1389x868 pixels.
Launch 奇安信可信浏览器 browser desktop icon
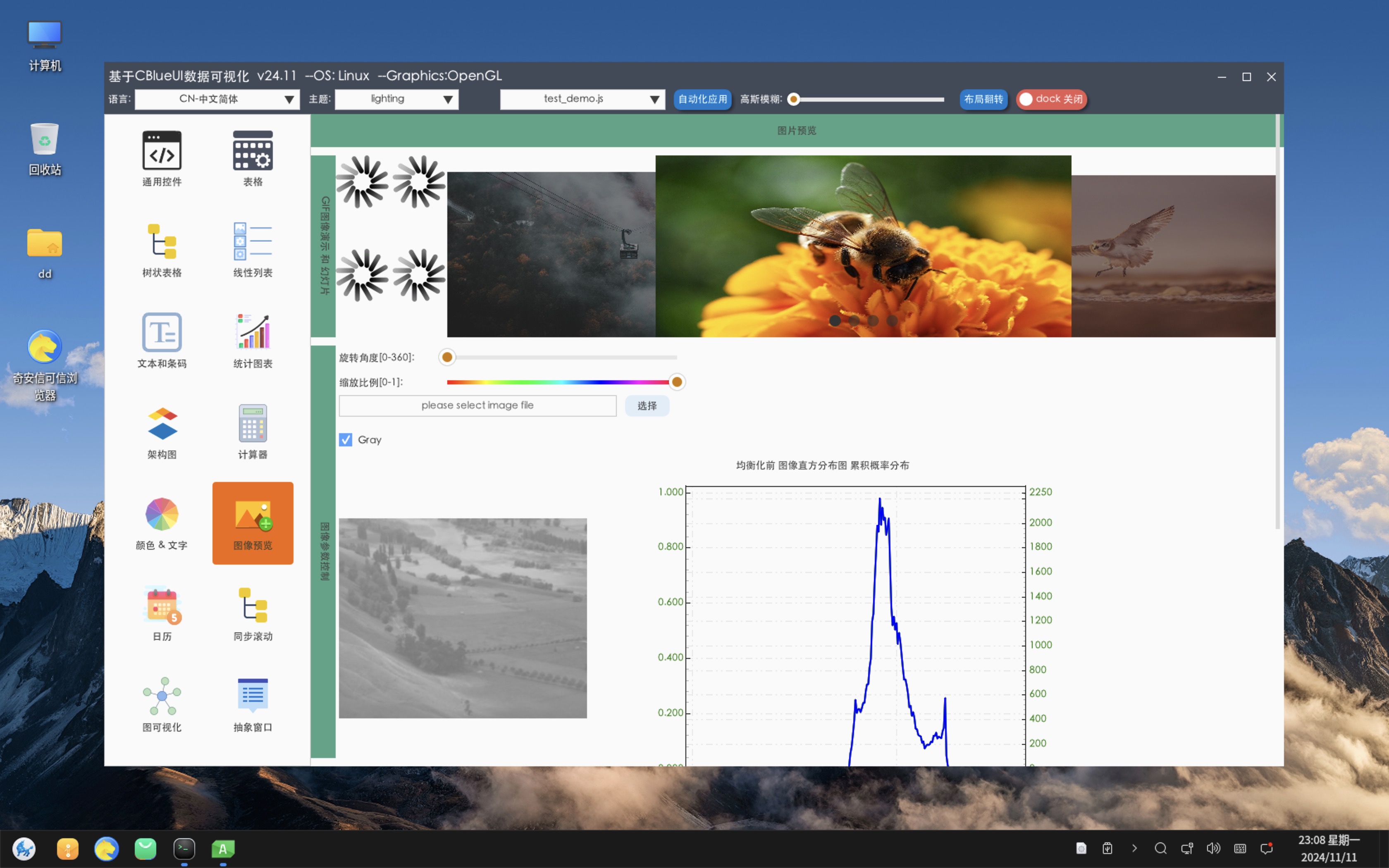point(45,365)
